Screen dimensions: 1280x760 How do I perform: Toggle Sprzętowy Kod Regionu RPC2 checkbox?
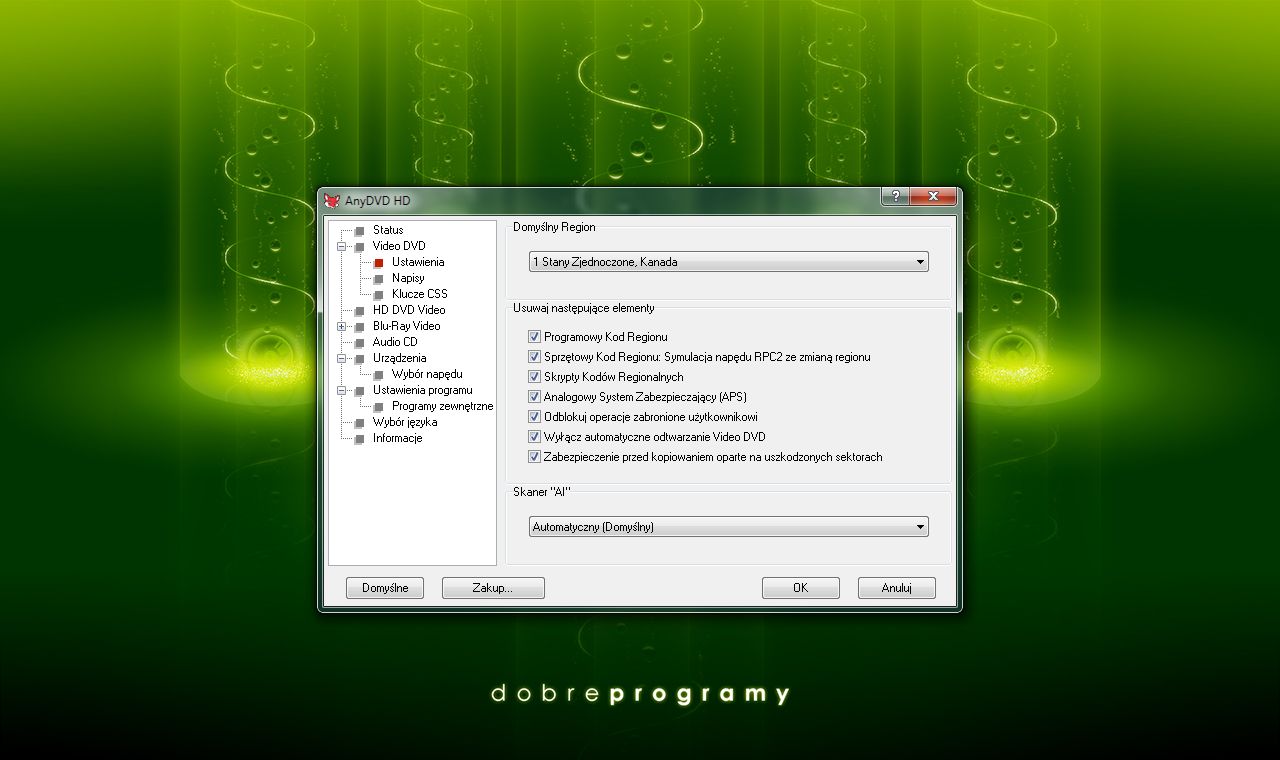535,357
